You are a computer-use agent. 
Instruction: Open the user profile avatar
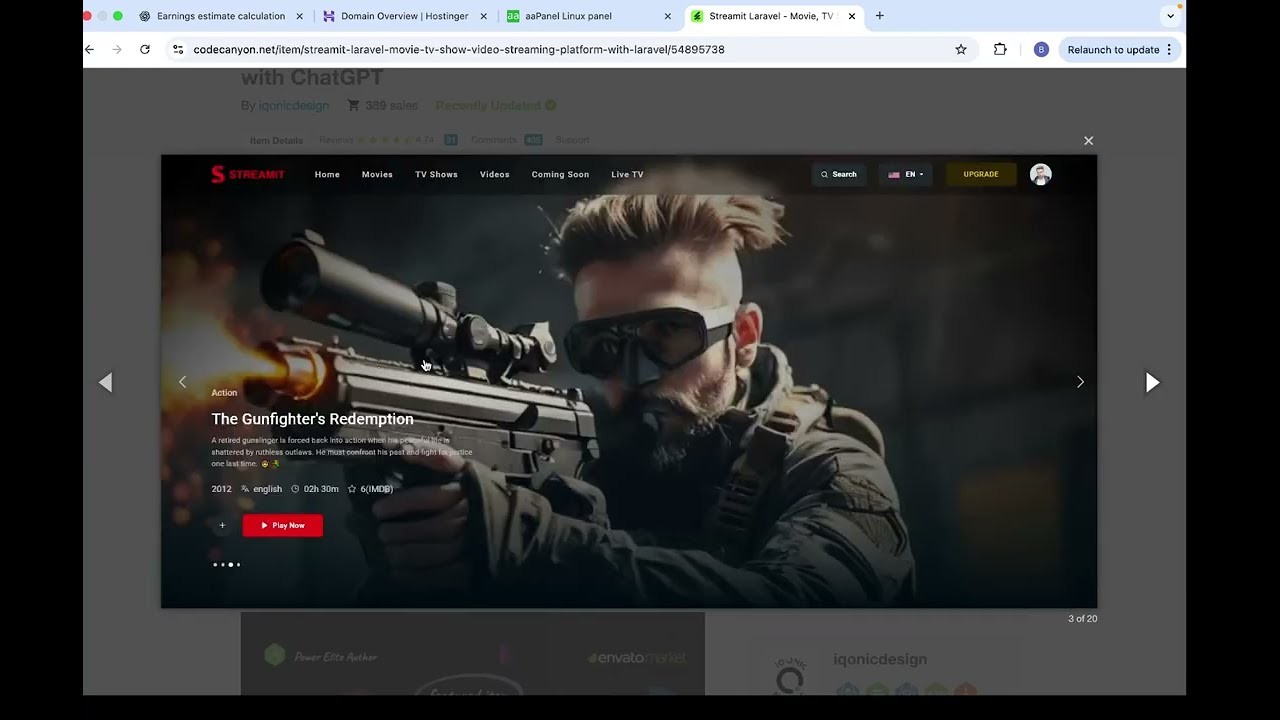pos(1040,174)
